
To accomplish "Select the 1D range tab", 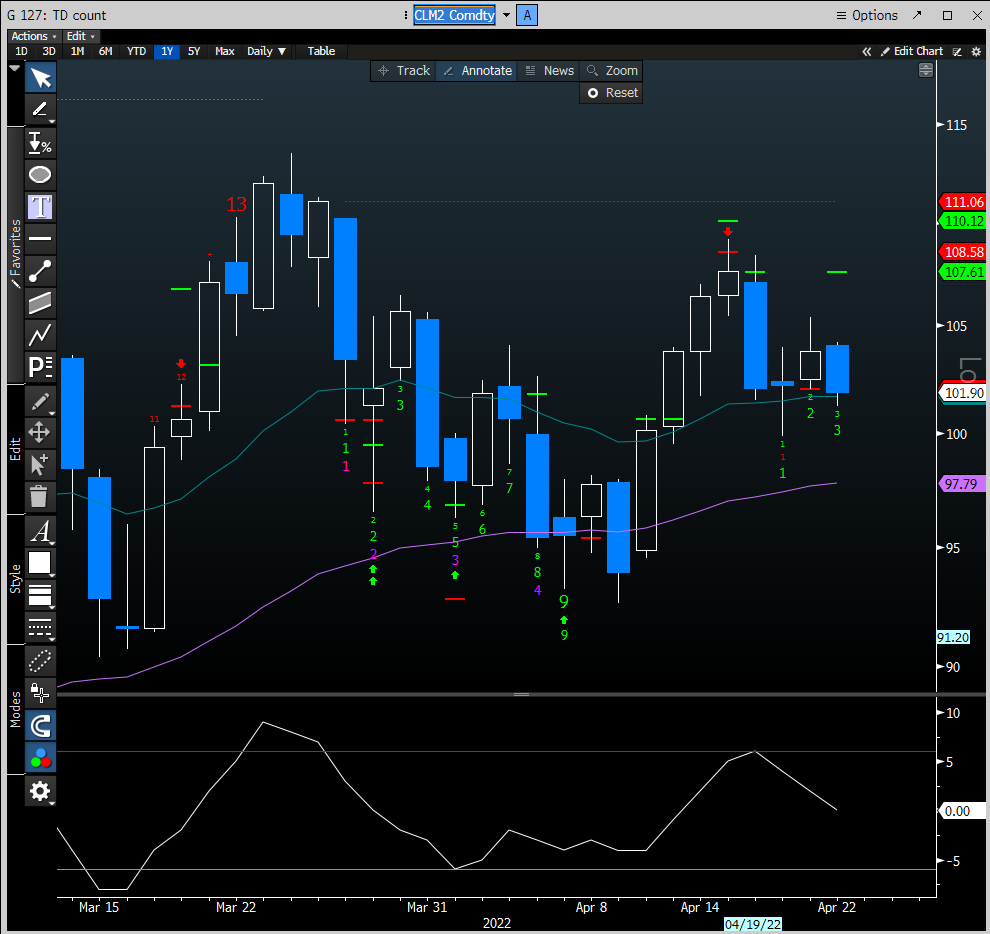I will 21,51.
